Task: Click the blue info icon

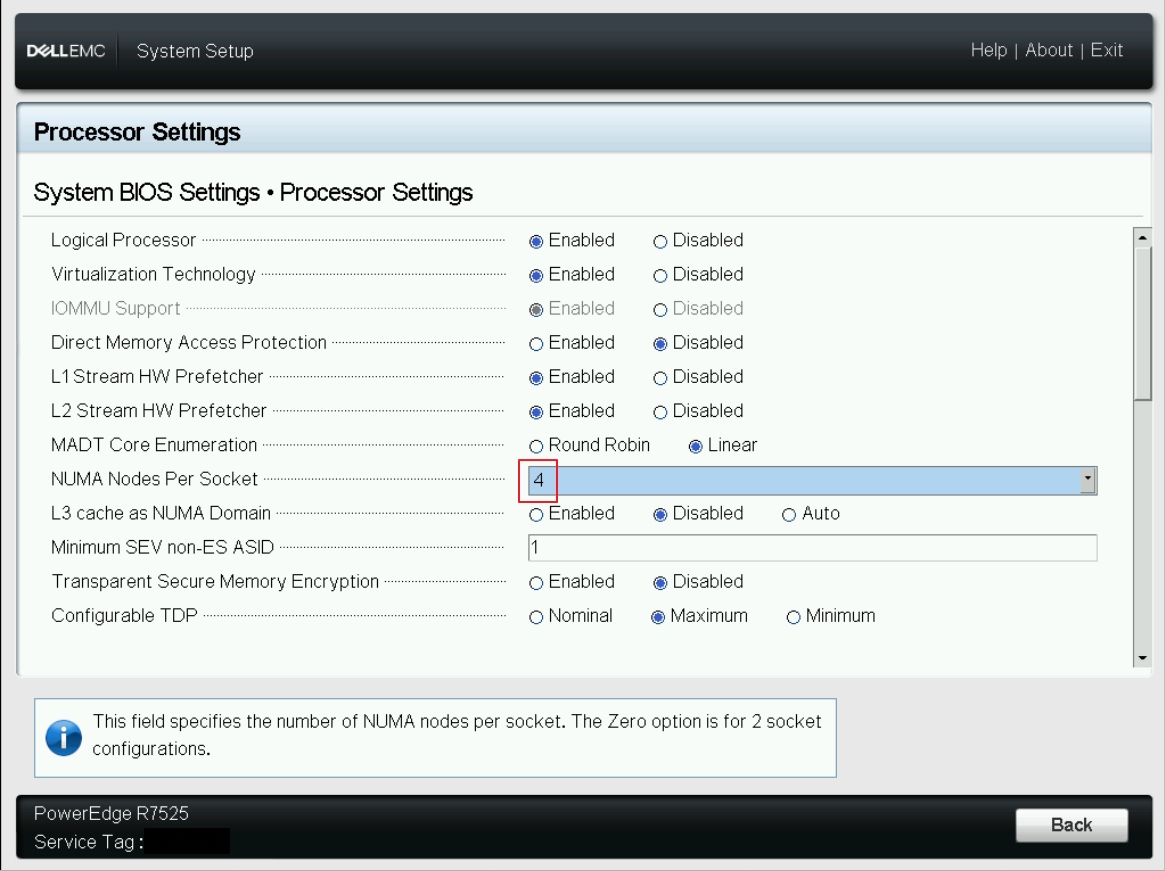Action: [64, 737]
